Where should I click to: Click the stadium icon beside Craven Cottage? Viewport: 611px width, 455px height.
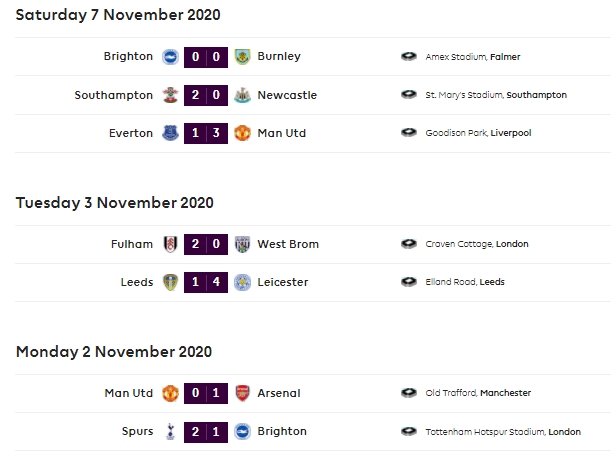[408, 244]
